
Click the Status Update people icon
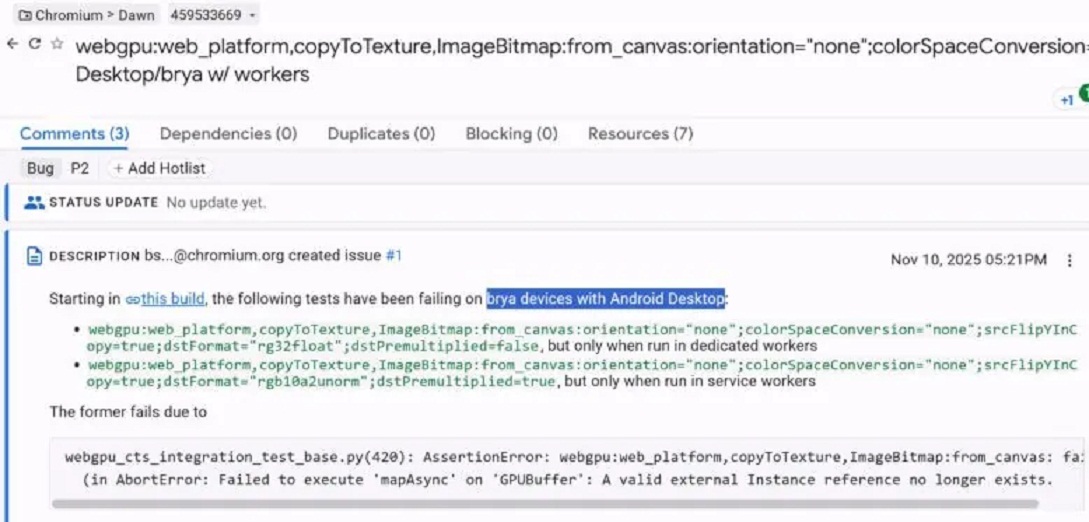point(35,202)
